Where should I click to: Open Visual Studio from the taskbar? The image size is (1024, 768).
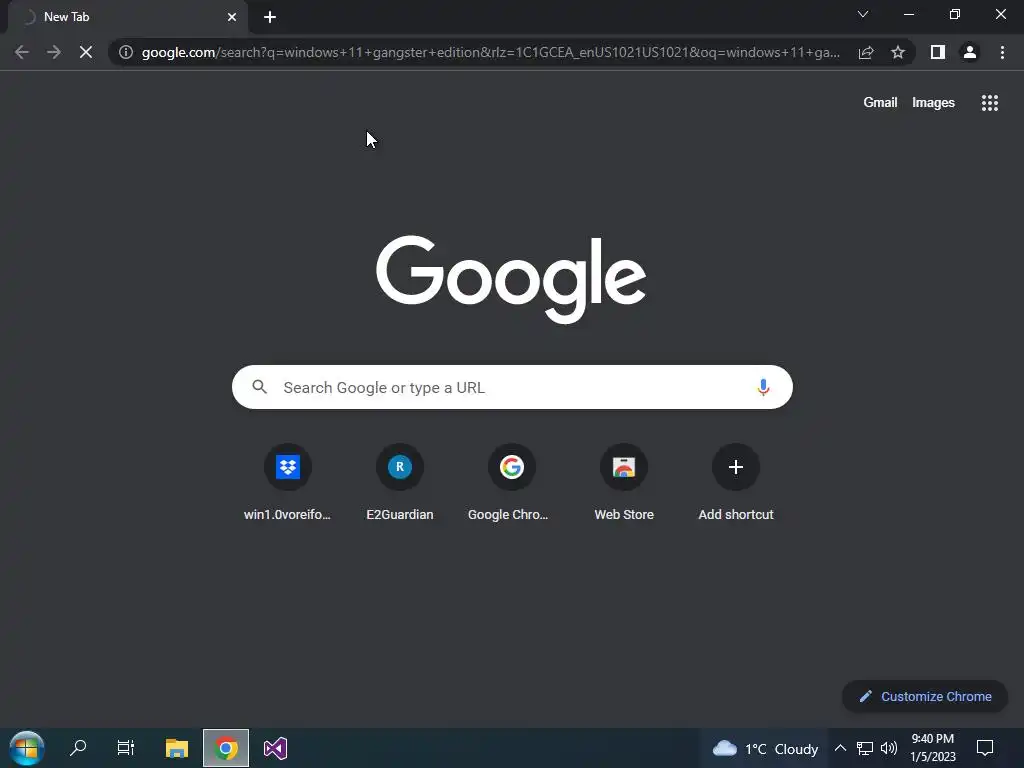pos(276,748)
